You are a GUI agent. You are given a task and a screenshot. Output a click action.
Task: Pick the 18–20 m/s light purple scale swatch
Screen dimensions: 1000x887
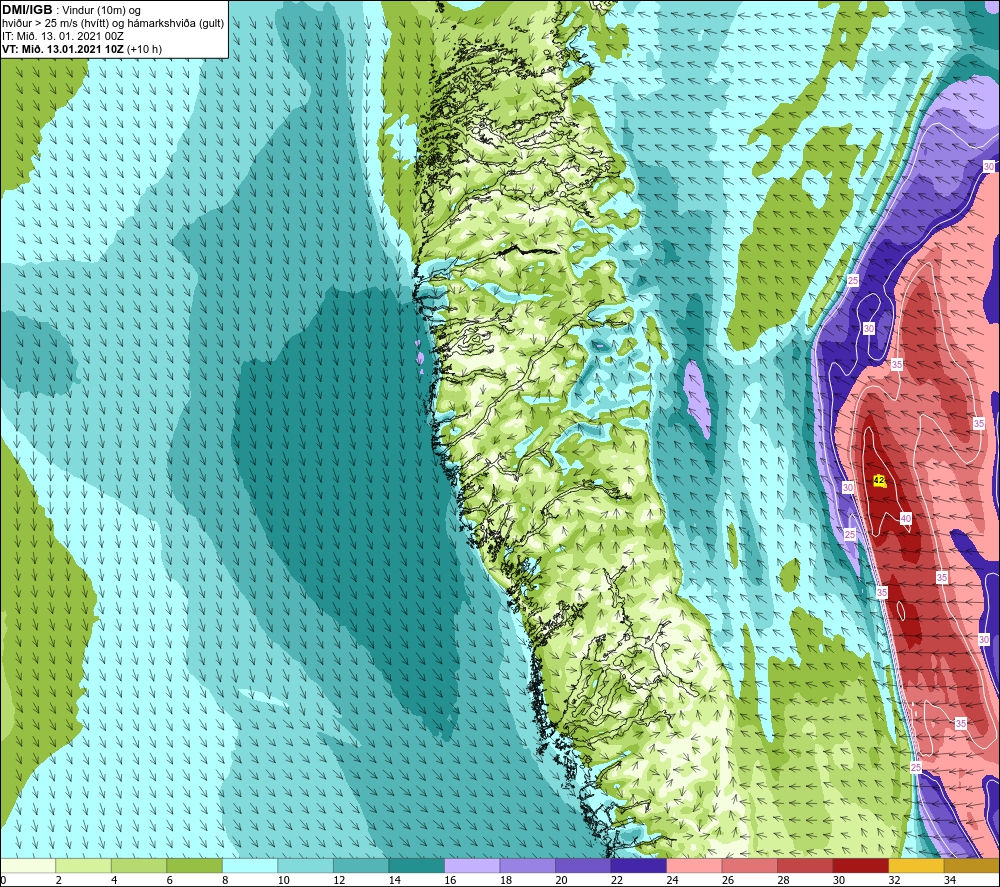click(x=527, y=865)
